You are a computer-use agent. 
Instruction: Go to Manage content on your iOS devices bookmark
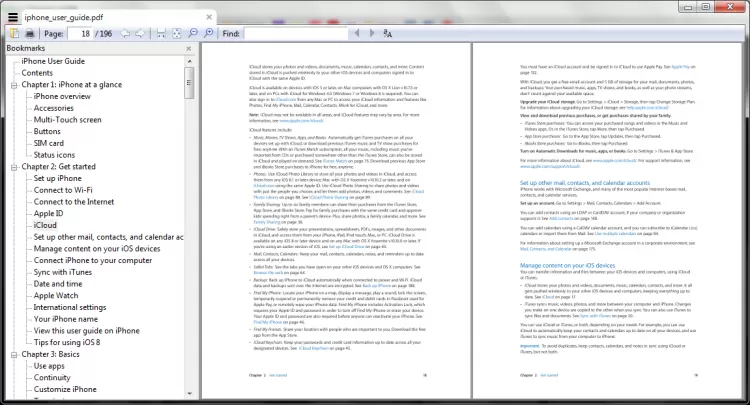tap(97, 249)
